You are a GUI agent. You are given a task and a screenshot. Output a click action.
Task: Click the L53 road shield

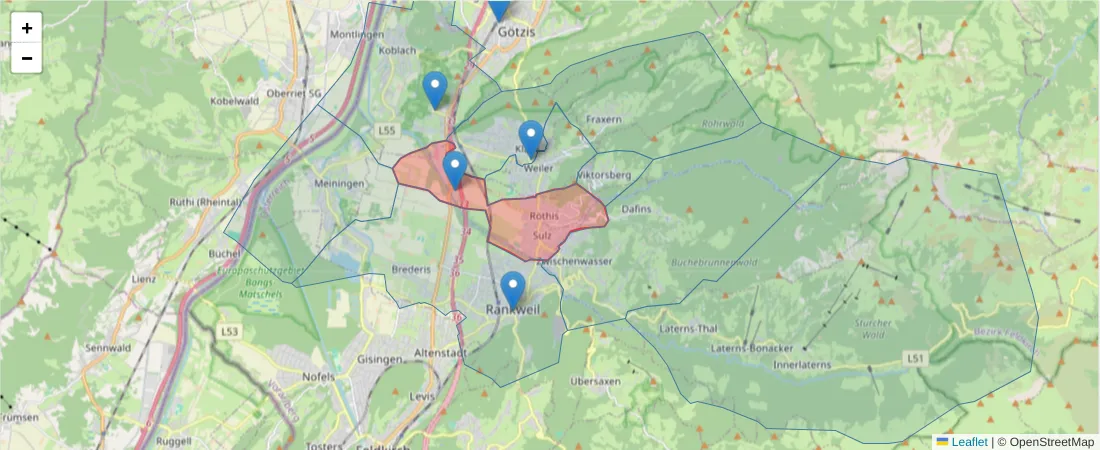229,331
